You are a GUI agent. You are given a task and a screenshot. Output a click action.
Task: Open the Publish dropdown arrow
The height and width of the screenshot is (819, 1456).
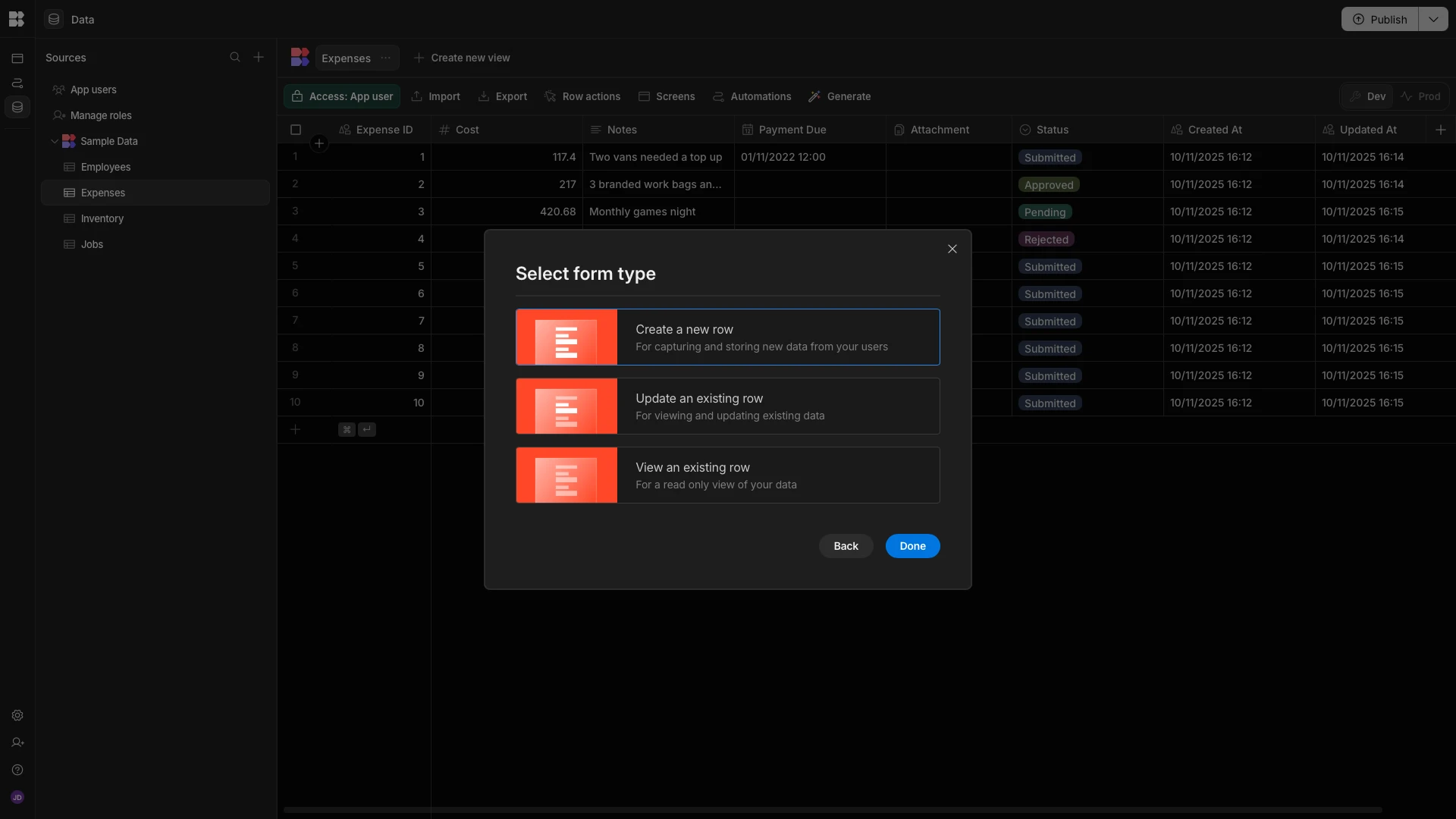click(1433, 19)
